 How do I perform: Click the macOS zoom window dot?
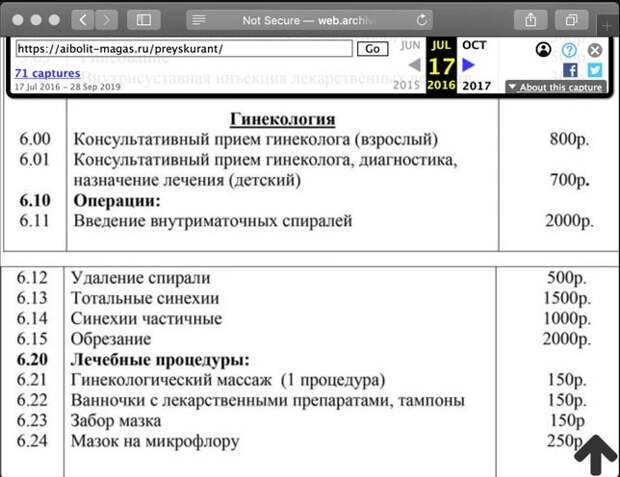click(x=54, y=20)
